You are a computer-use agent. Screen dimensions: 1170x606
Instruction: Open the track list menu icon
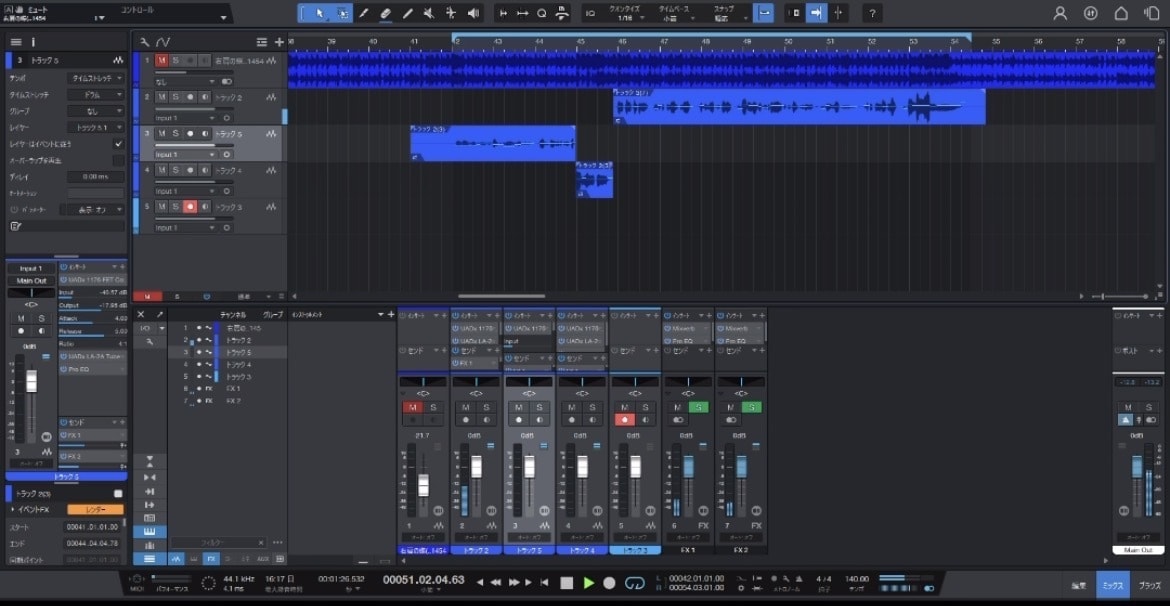click(16, 42)
